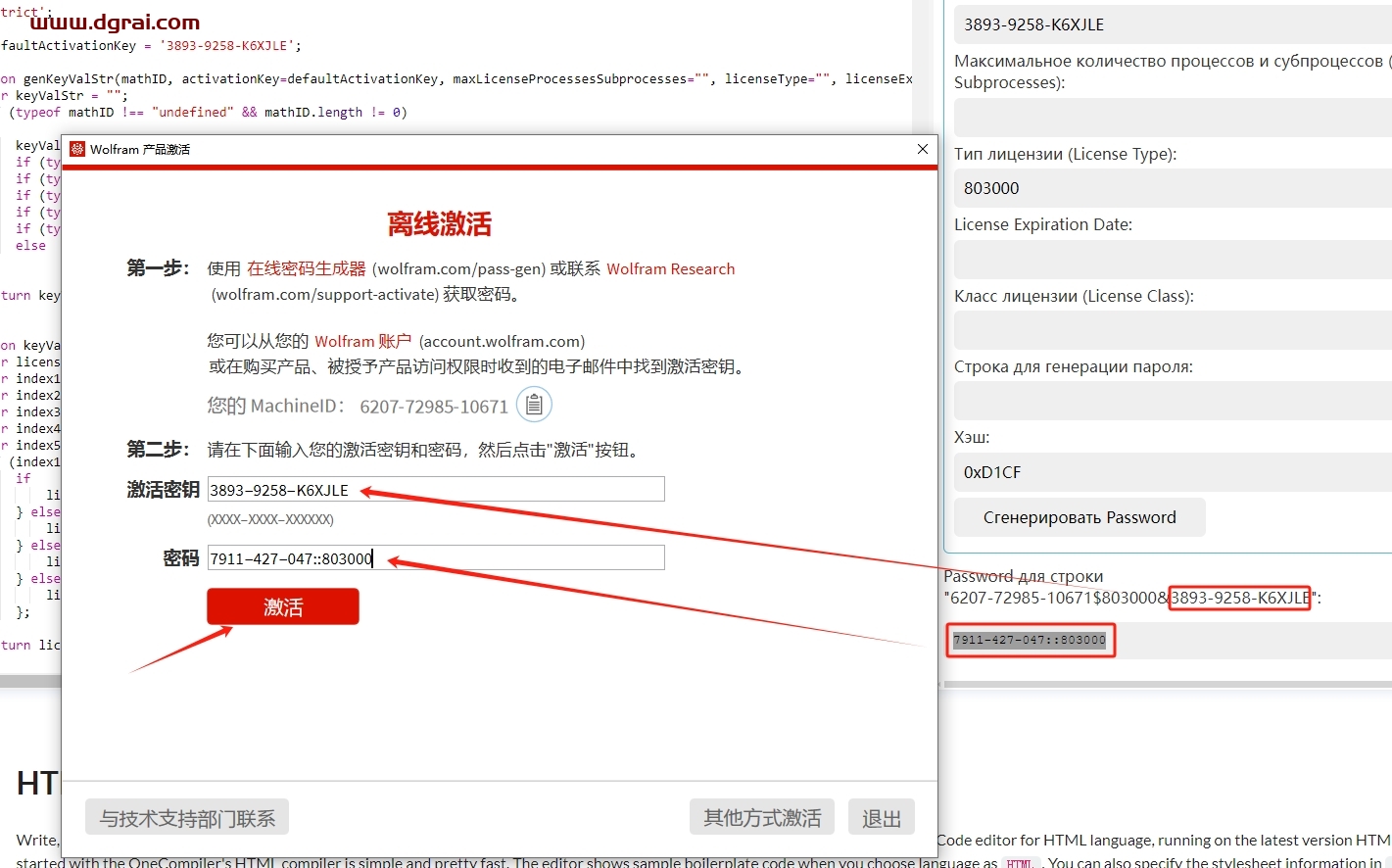
Task: Click the Хэш: label in web form
Action: tap(972, 437)
